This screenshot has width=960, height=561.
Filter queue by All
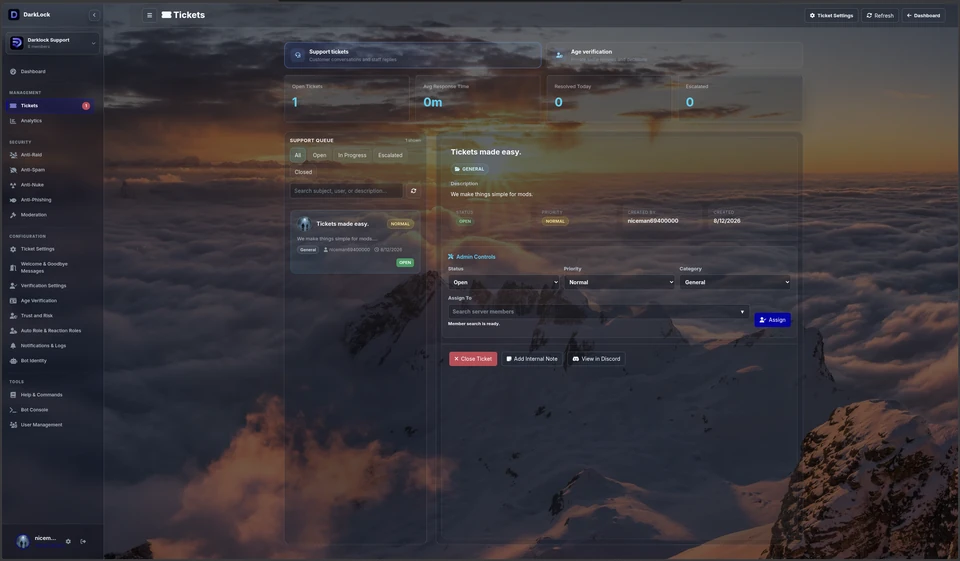(x=298, y=156)
